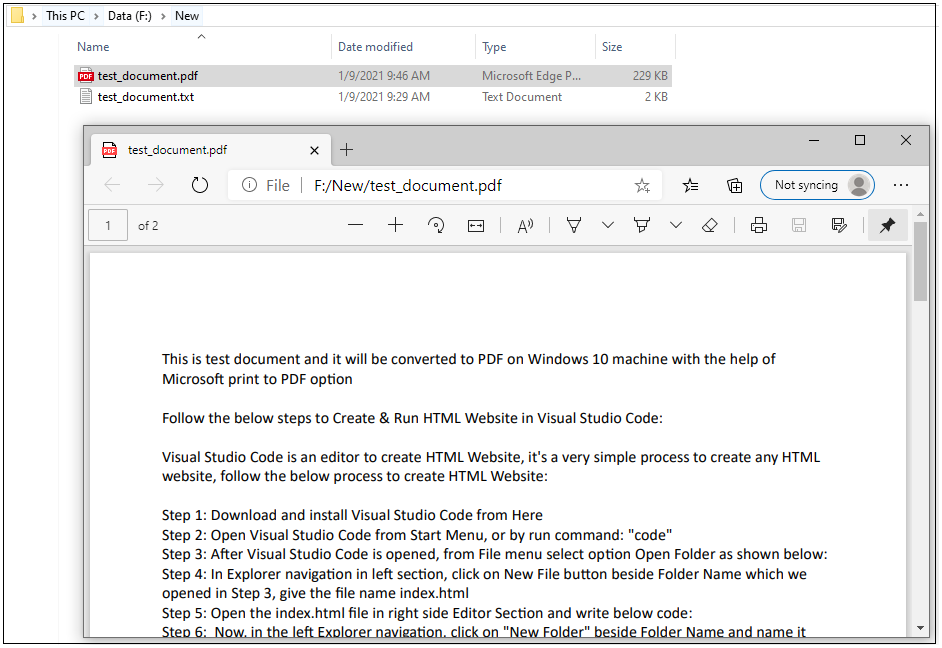Open the Collections icon

(x=734, y=186)
